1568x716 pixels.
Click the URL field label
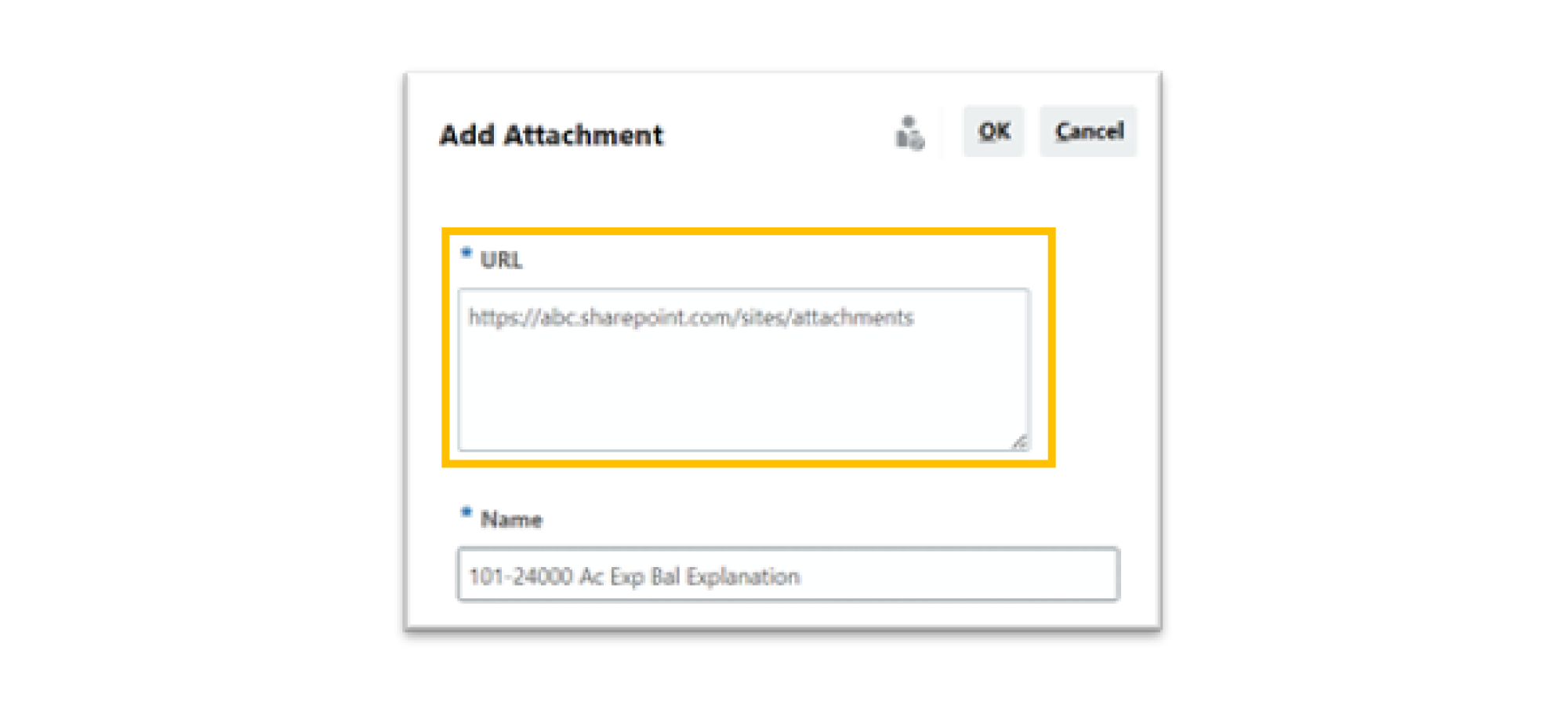501,260
